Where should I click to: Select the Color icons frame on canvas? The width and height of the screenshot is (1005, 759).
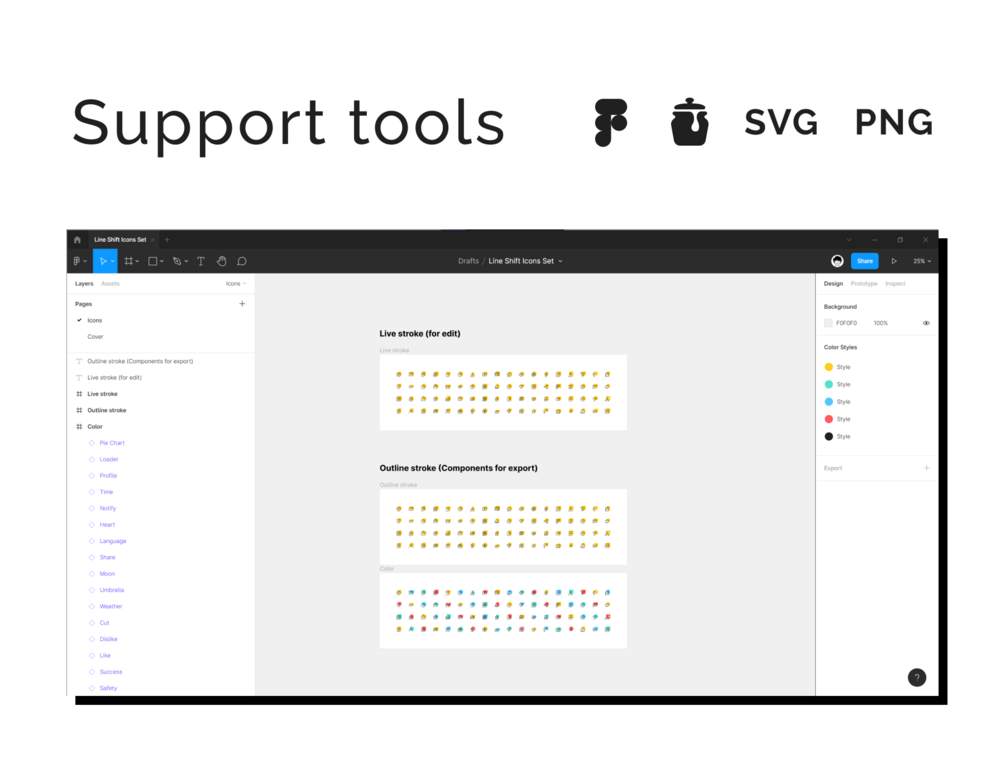pos(503,611)
